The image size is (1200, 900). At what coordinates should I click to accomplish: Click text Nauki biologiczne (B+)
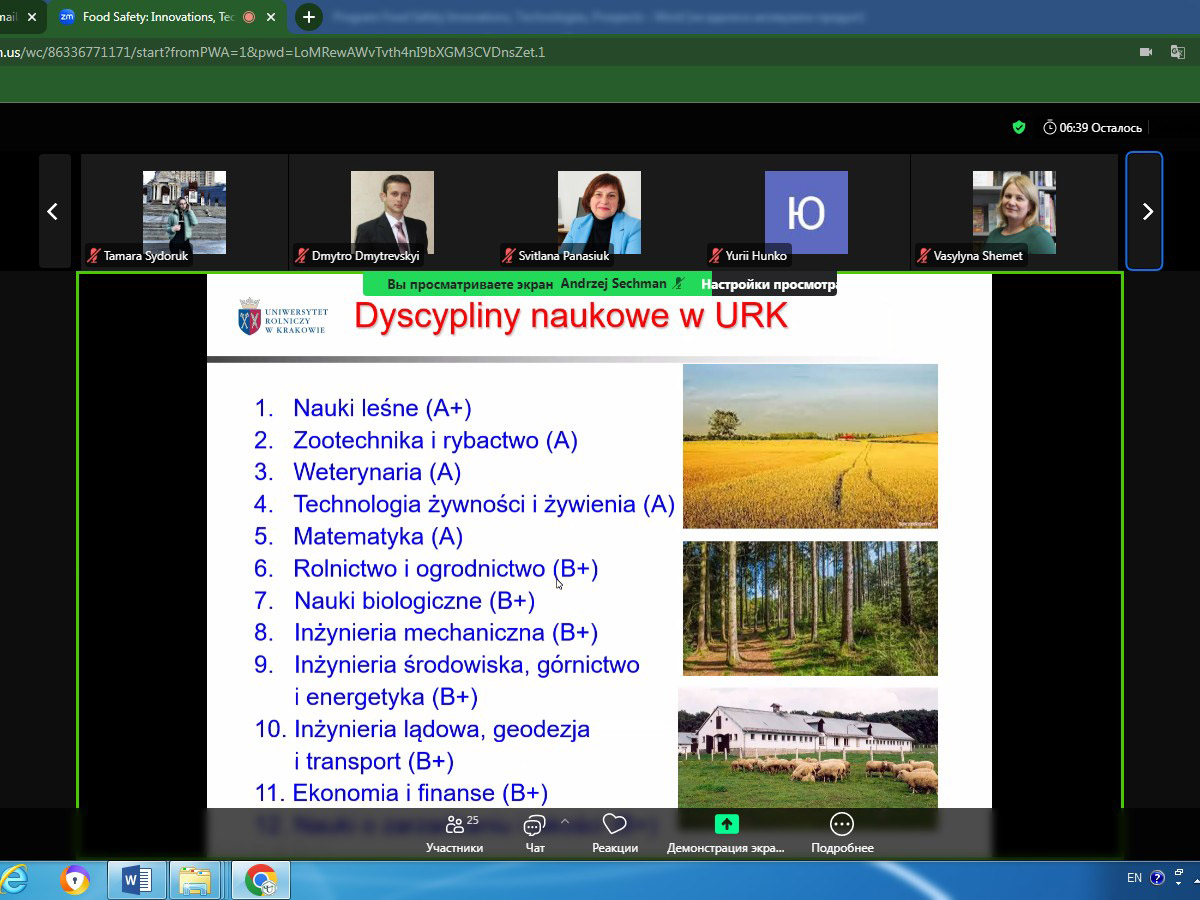[x=414, y=601]
